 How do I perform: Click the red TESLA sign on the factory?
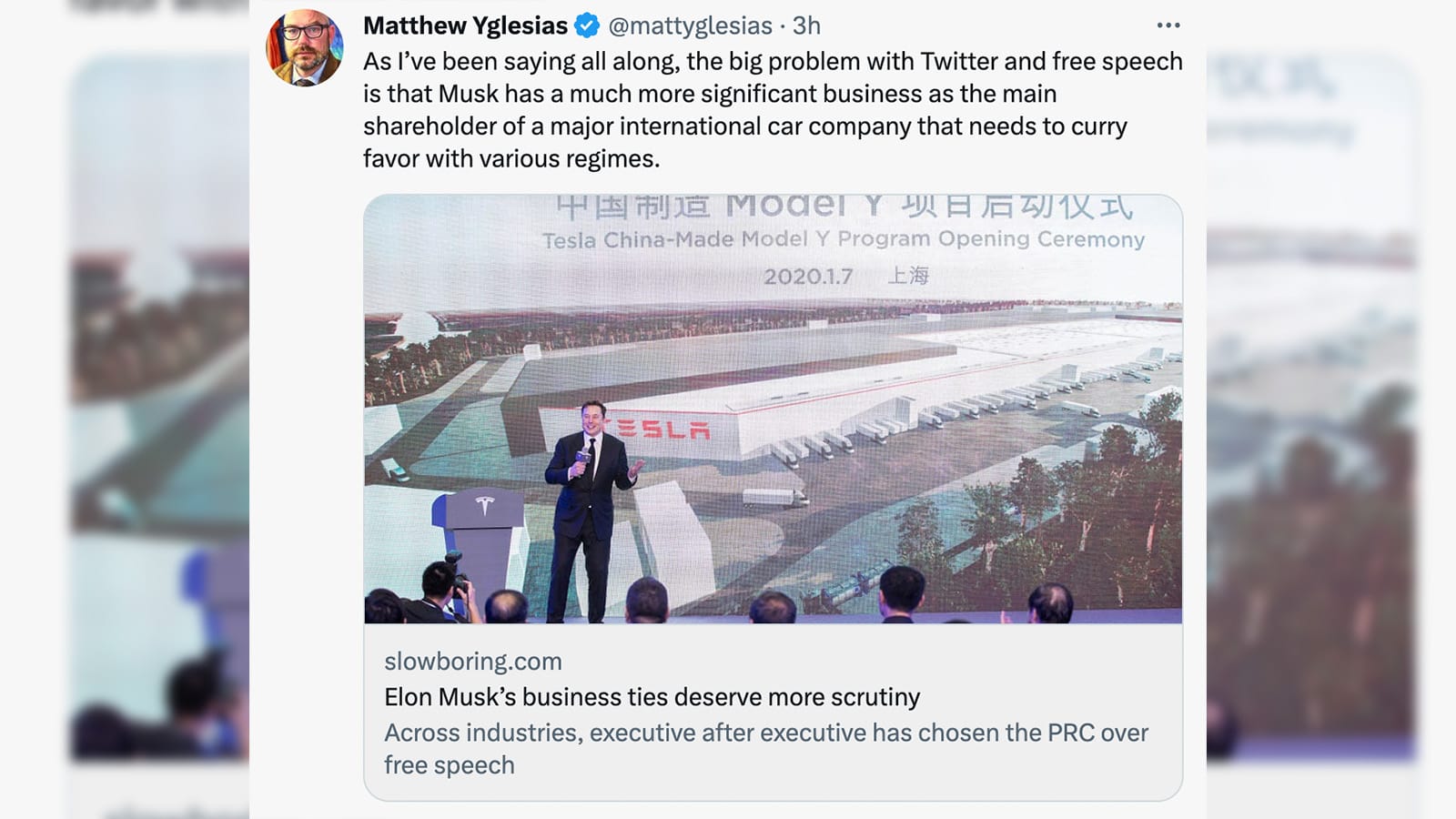tap(662, 429)
